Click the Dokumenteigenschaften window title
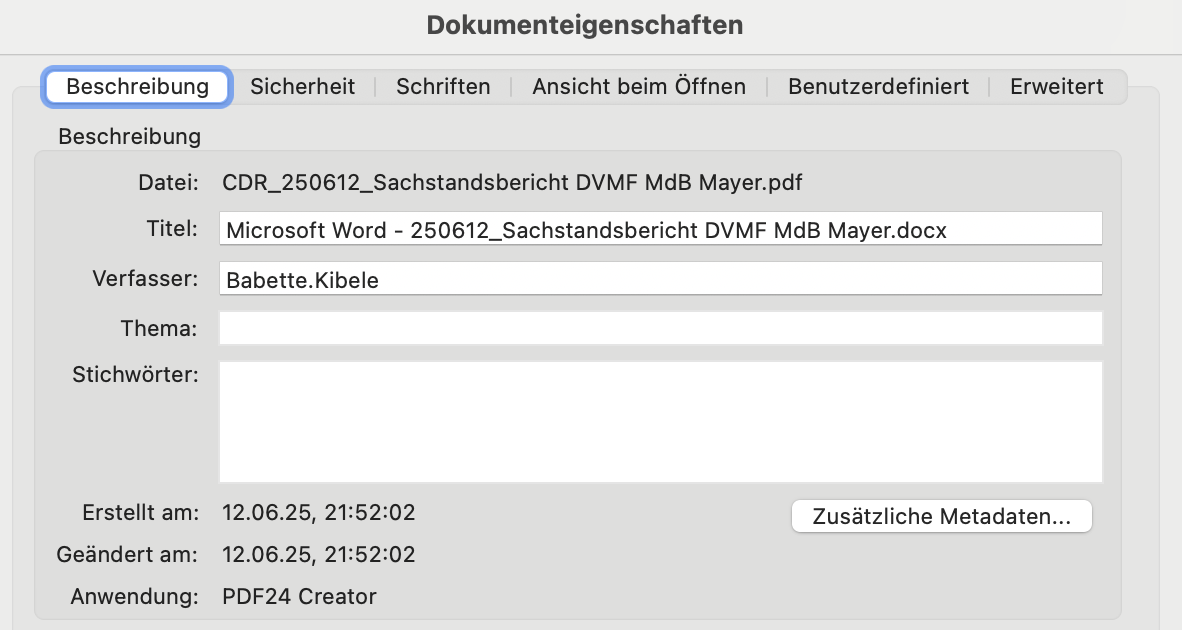The width and height of the screenshot is (1182, 630). coord(585,25)
